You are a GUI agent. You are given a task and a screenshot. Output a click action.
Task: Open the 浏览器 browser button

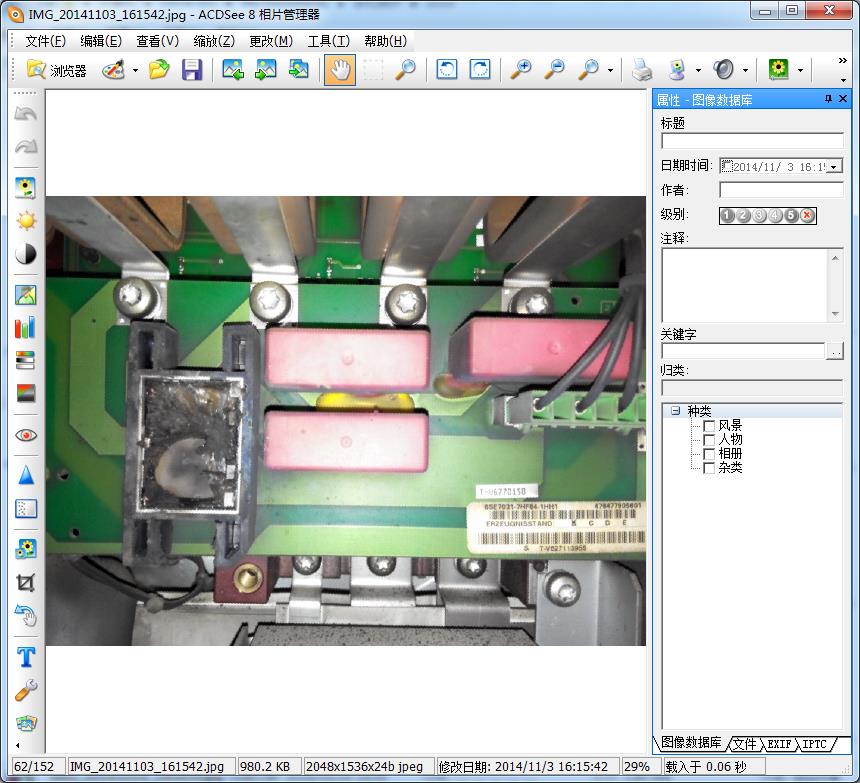pos(56,70)
